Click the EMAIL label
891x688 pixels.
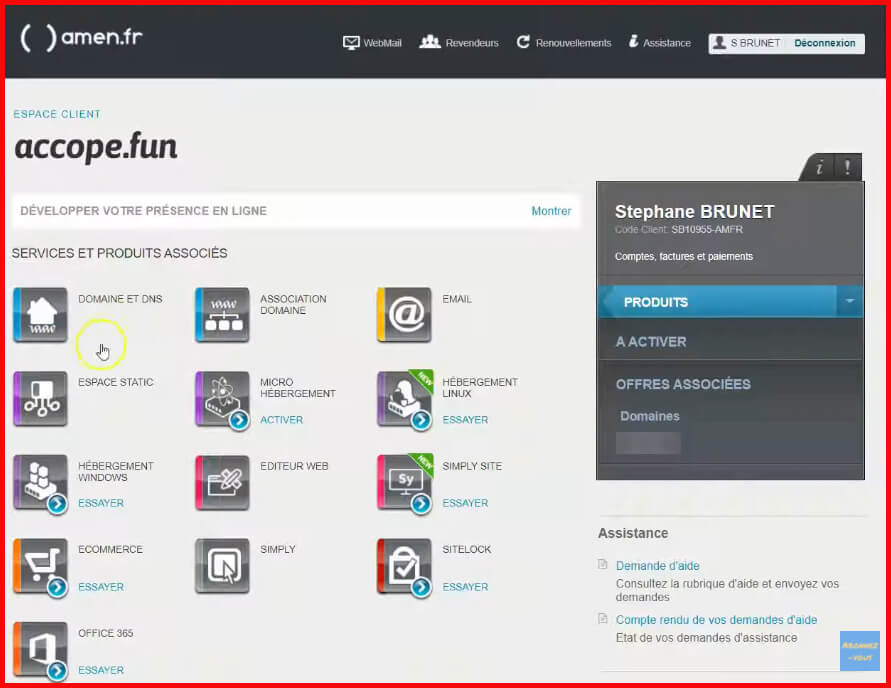457,299
